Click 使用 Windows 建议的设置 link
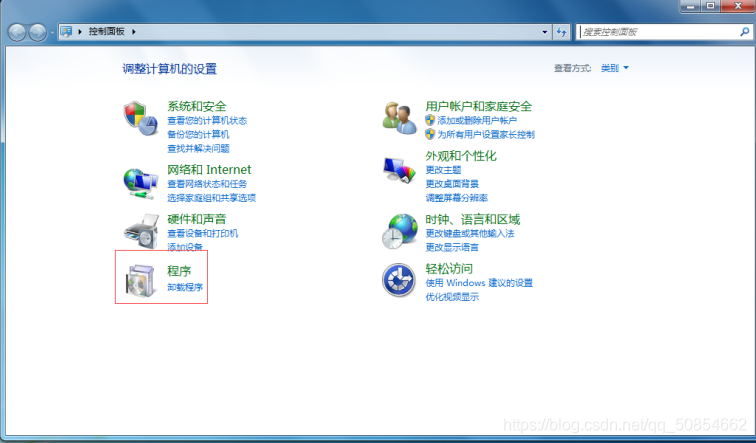 pyautogui.click(x=479, y=283)
